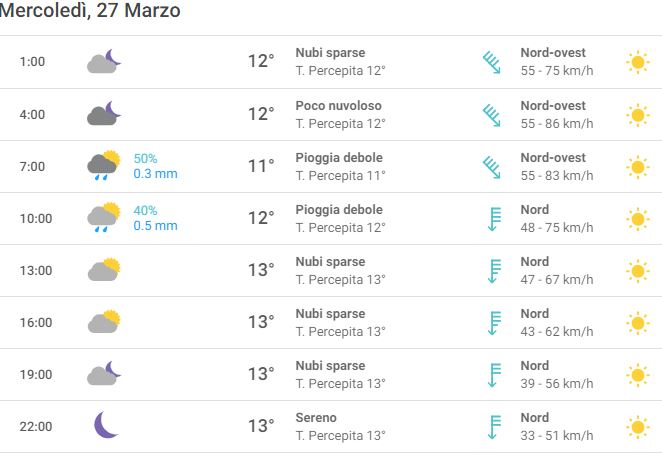The height and width of the screenshot is (462, 662).
Task: Click the rain cloud icon at 7:00
Action: point(104,166)
